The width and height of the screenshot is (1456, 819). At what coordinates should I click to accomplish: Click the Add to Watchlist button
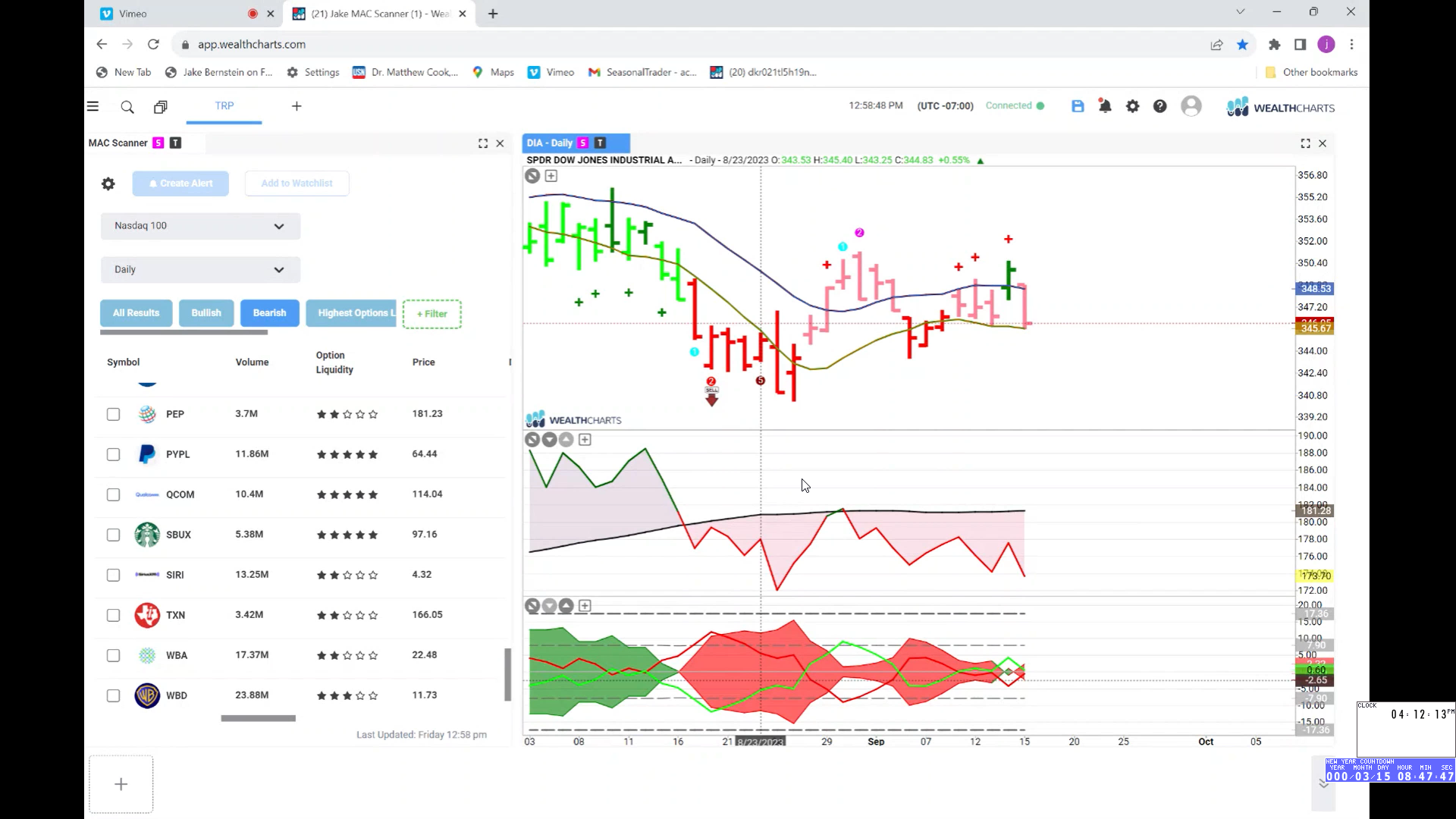pos(297,184)
